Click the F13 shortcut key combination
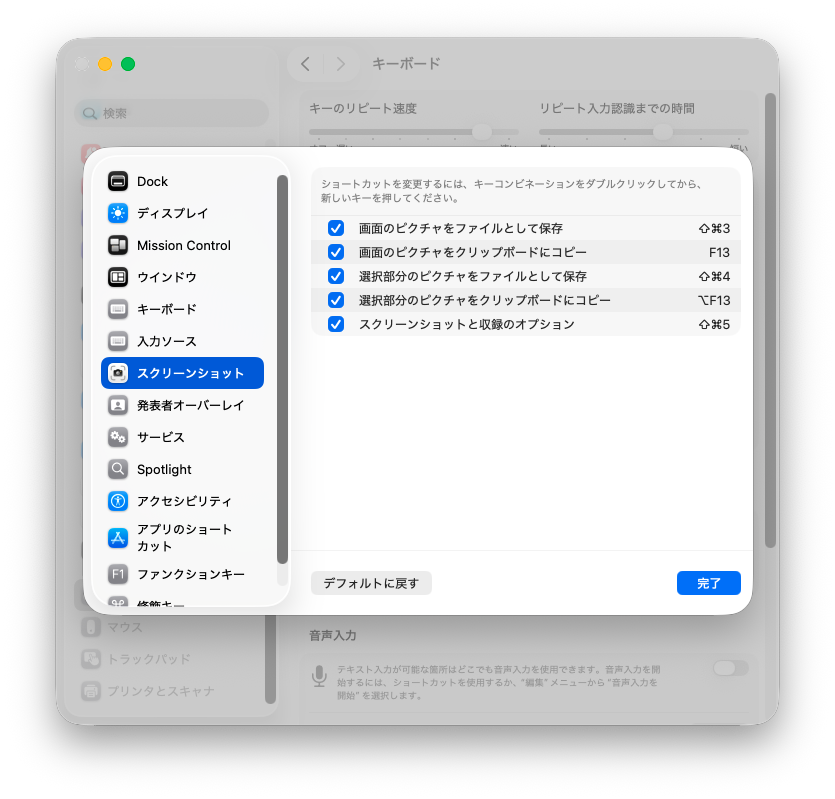This screenshot has width=835, height=799. pyautogui.click(x=719, y=252)
